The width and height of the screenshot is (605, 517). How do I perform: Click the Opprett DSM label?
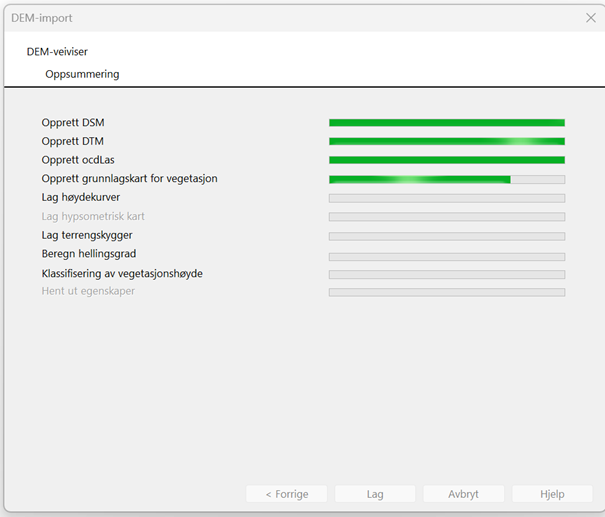(x=73, y=123)
